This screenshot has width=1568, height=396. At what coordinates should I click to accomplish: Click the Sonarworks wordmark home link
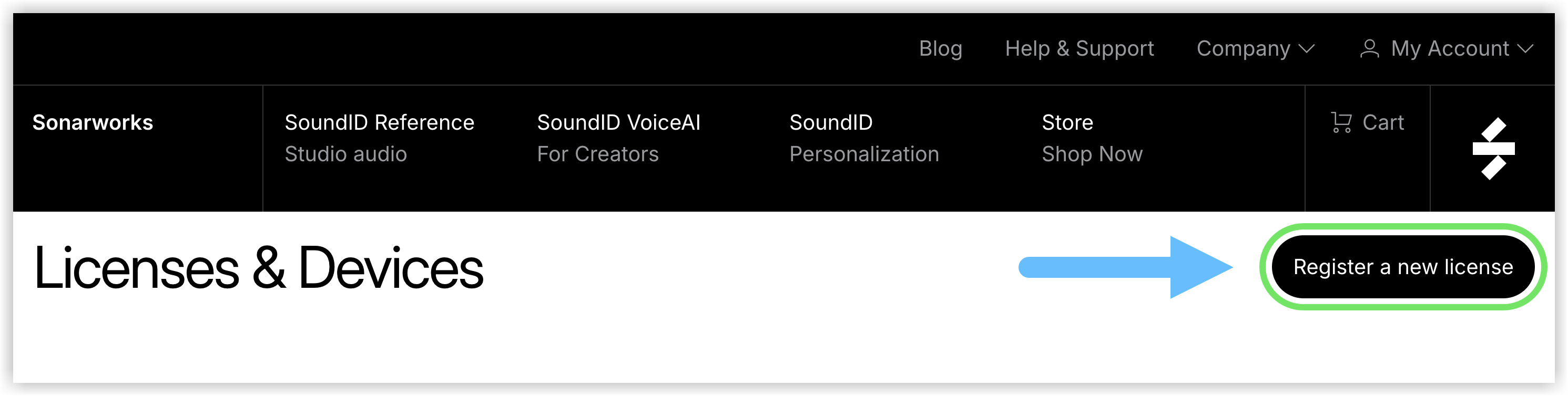(93, 122)
